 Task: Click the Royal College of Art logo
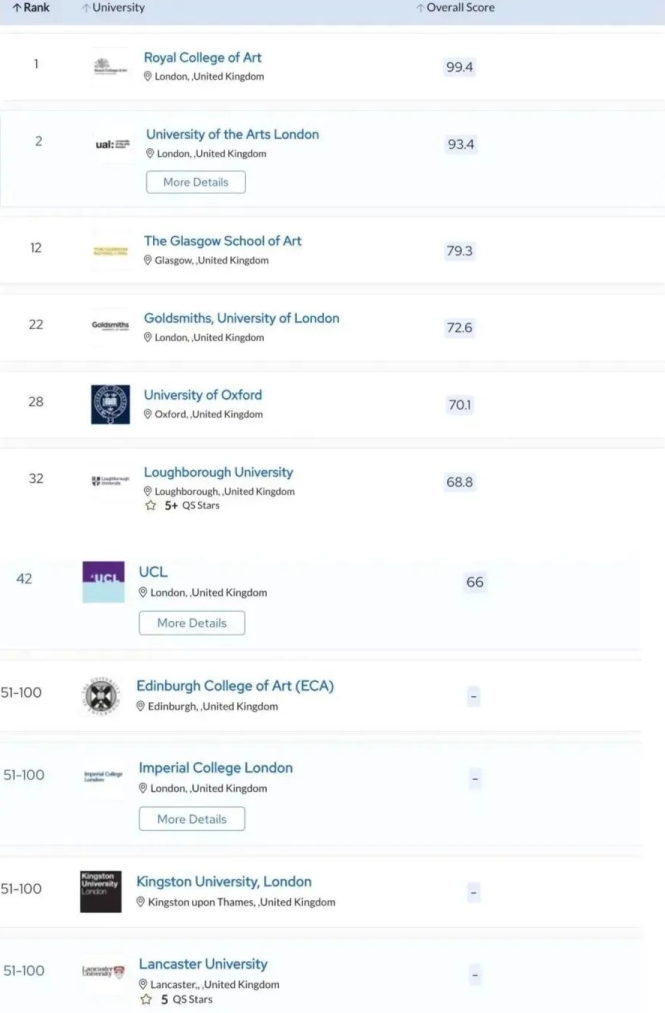[x=109, y=67]
